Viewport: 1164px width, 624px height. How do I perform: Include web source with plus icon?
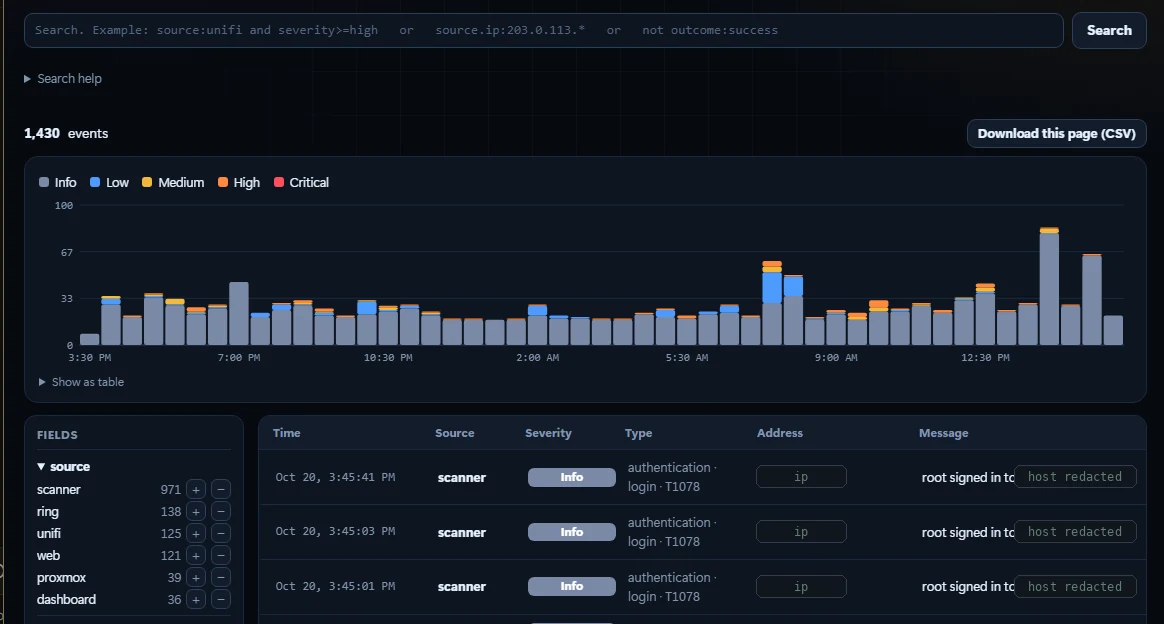196,556
